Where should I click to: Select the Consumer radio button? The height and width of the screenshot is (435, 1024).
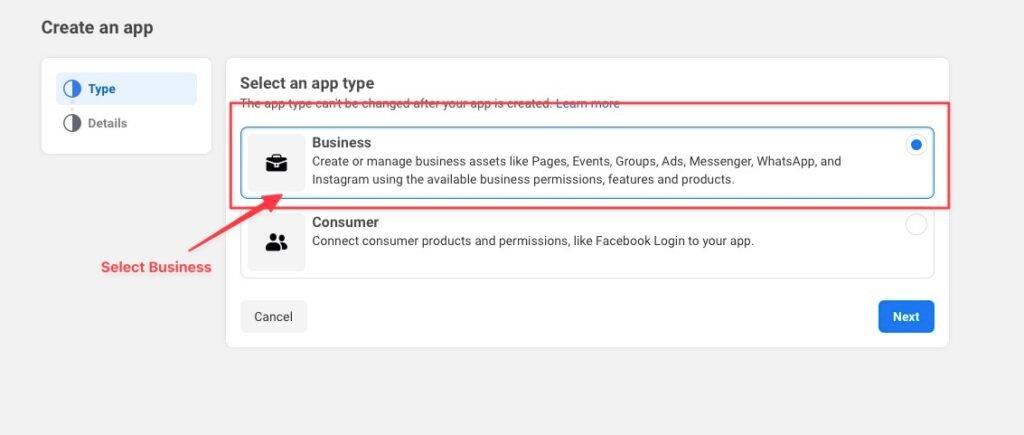tap(916, 225)
